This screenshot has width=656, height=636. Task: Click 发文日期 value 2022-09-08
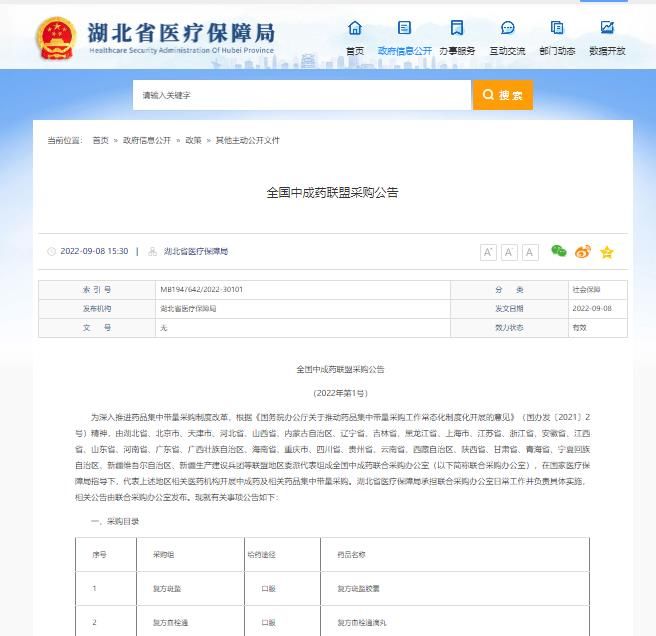[592, 308]
